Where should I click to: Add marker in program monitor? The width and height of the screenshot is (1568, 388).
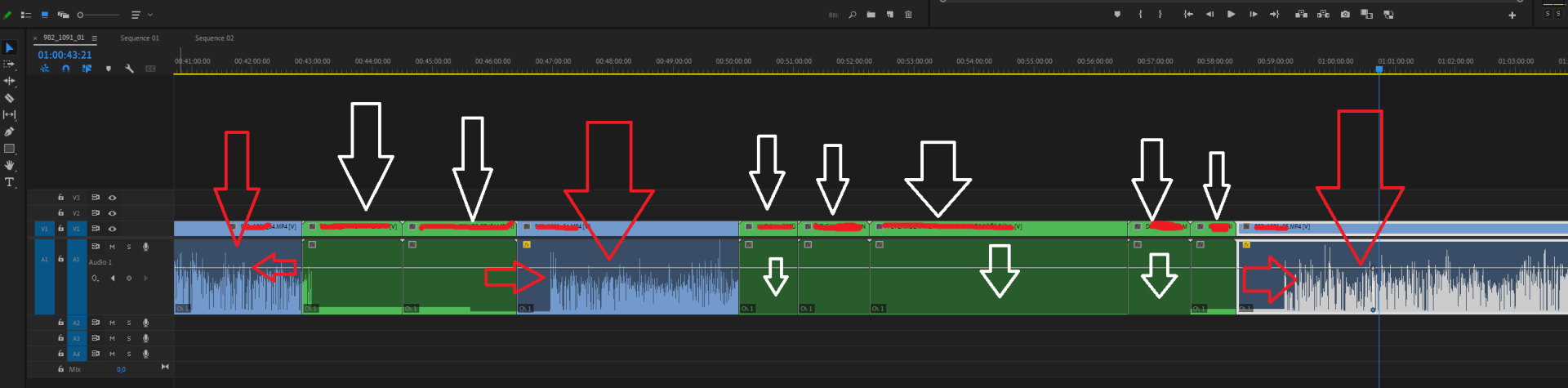coord(1117,15)
